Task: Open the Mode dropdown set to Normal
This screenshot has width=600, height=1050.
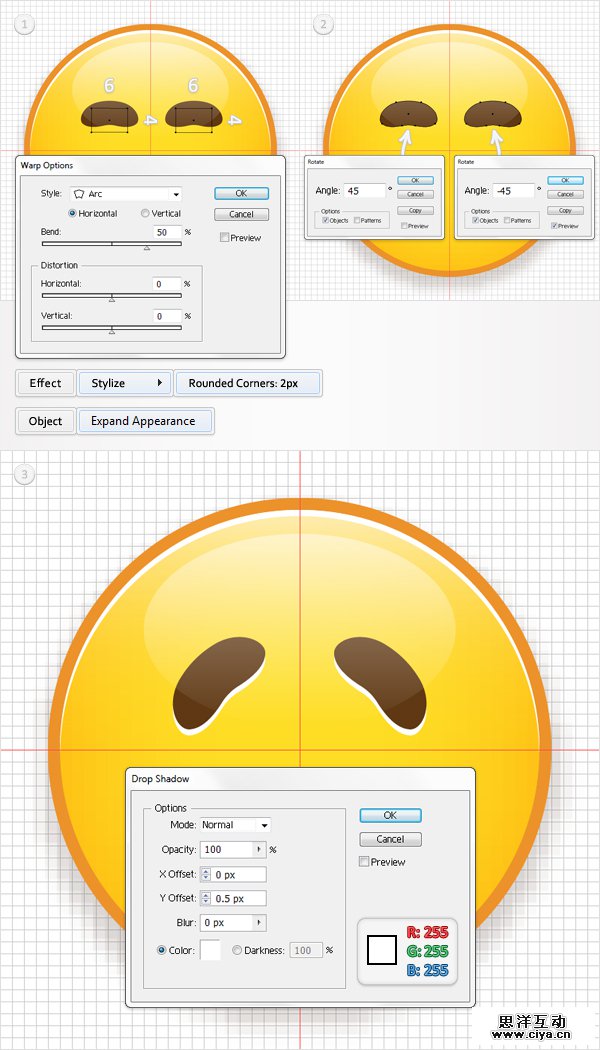Action: coord(234,825)
